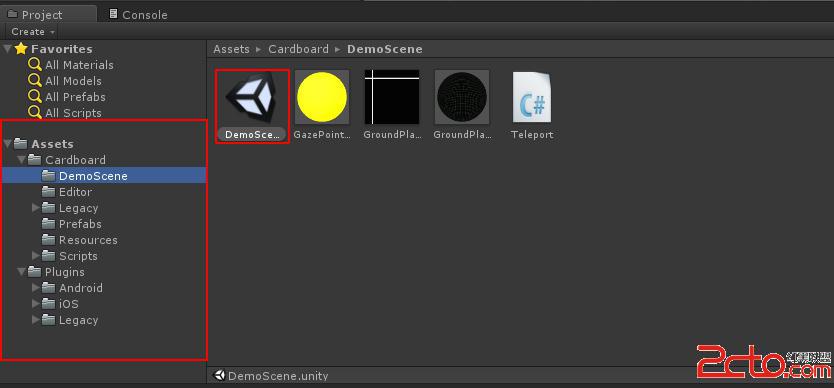Click the DemoScene.unity status bar label
The image size is (834, 388).
[x=278, y=376]
